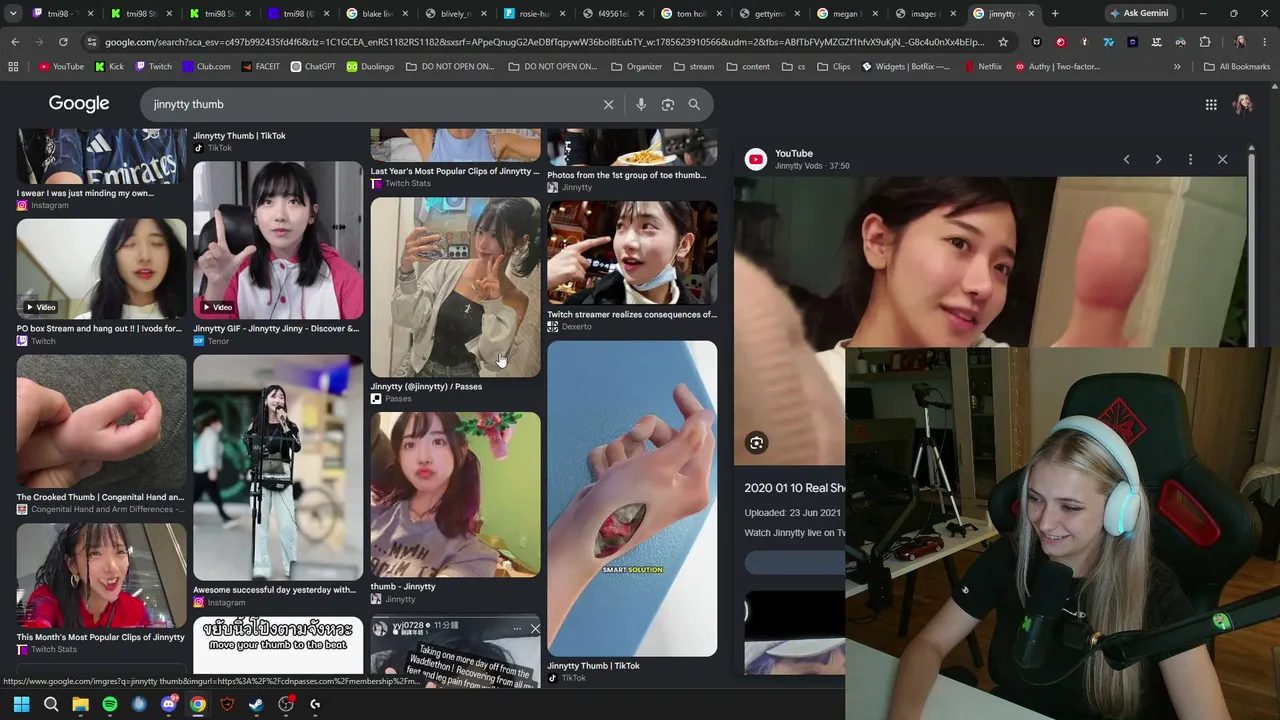This screenshot has height=720, width=1280.
Task: Search inside preview image with Lens
Action: pyautogui.click(x=757, y=443)
